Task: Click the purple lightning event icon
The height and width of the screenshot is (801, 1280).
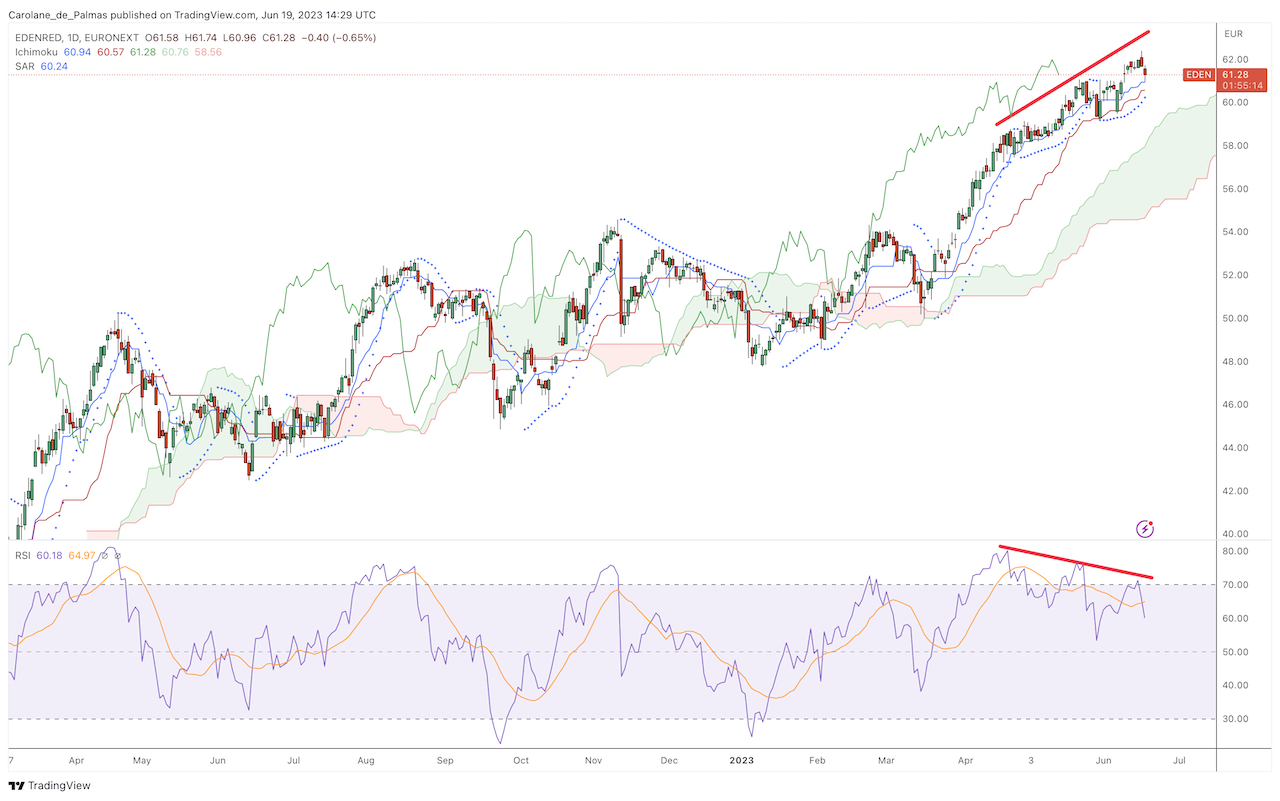Action: pyautogui.click(x=1146, y=529)
